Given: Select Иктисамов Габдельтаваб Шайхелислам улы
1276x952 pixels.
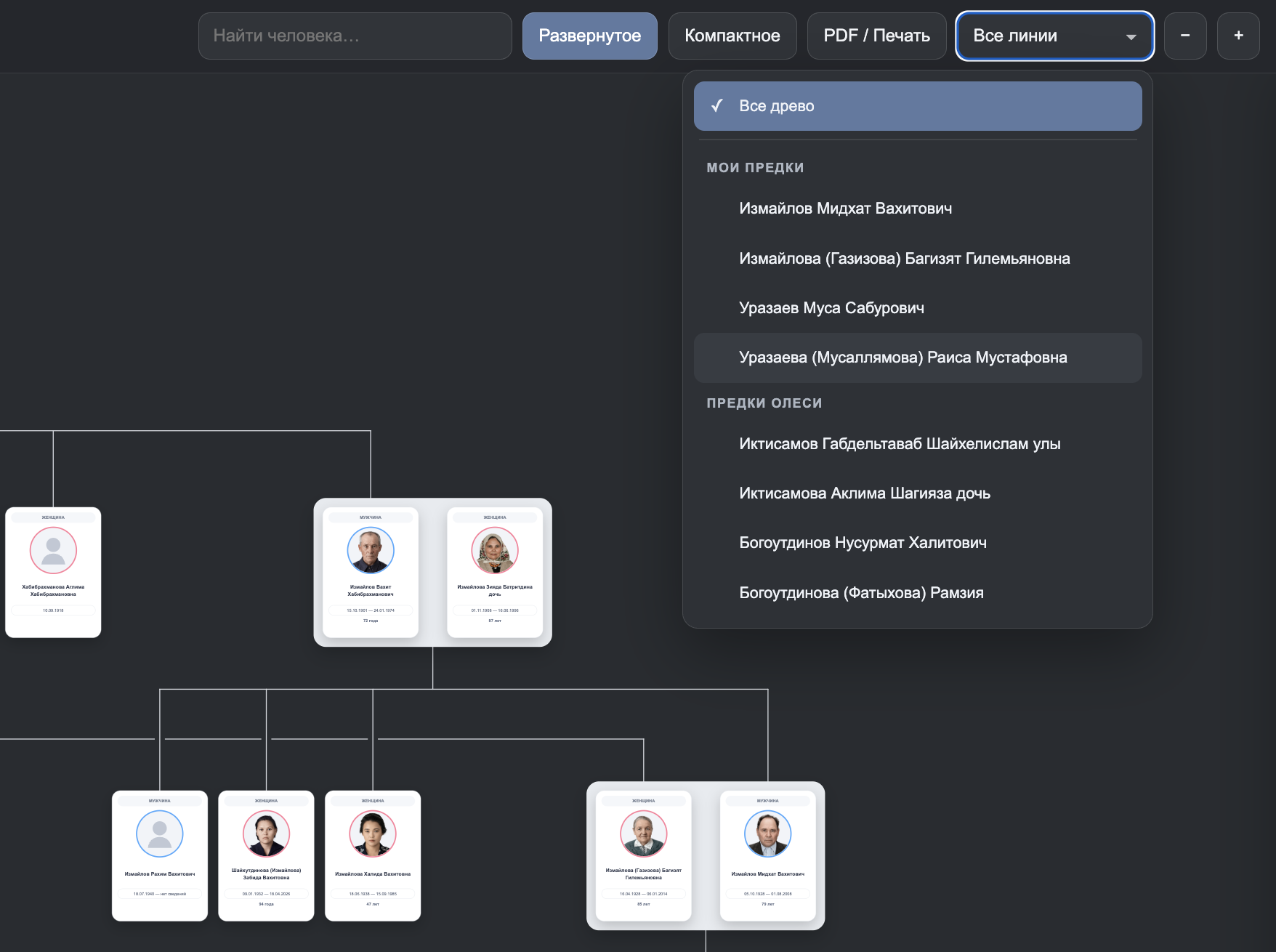Looking at the screenshot, I should click(918, 444).
